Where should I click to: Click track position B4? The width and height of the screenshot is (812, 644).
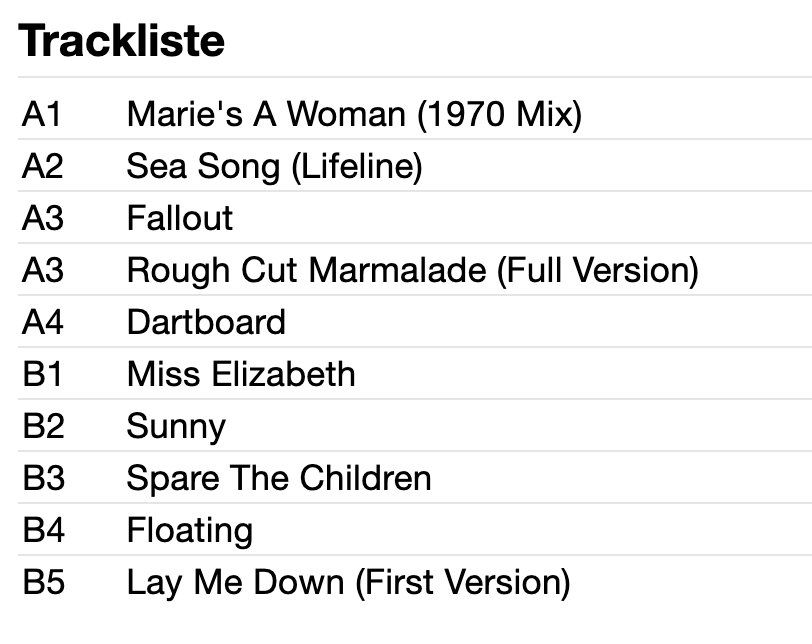pyautogui.click(x=44, y=530)
